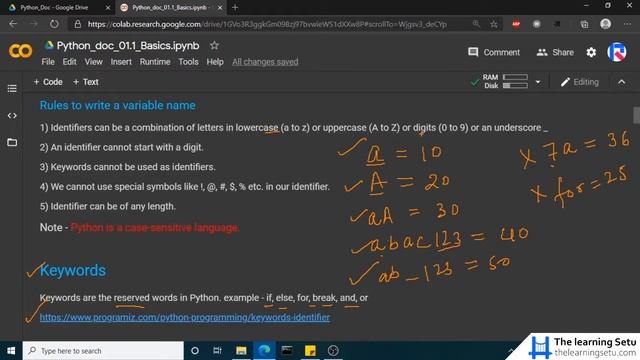Open the File menu

[48, 62]
